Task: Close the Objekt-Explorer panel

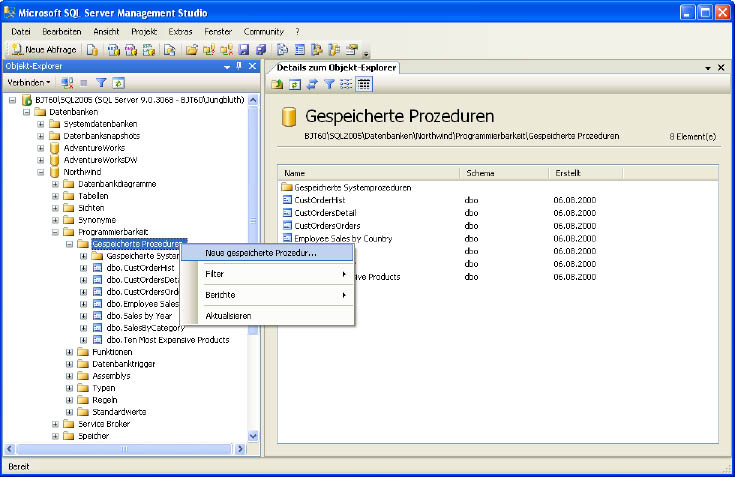Action: (252, 66)
